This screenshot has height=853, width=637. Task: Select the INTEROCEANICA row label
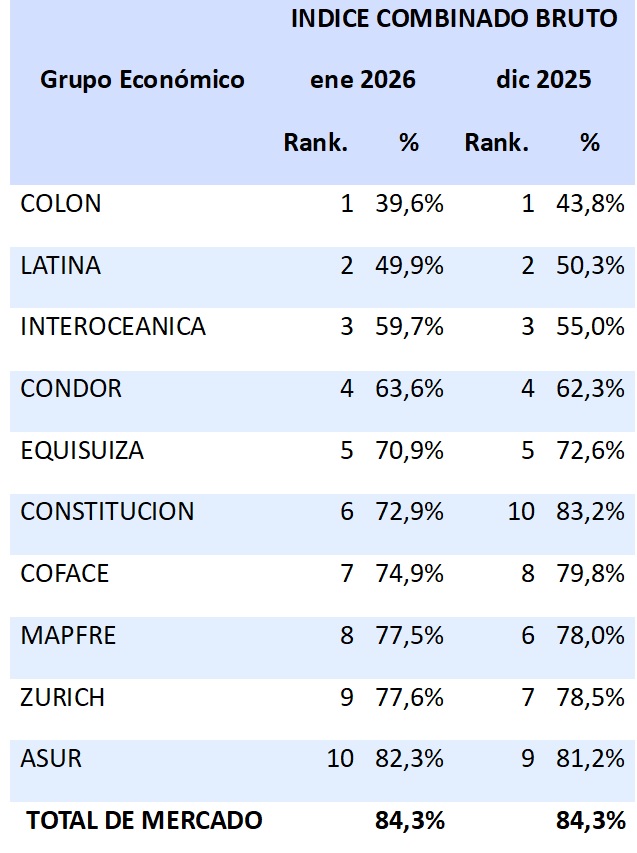pyautogui.click(x=113, y=327)
